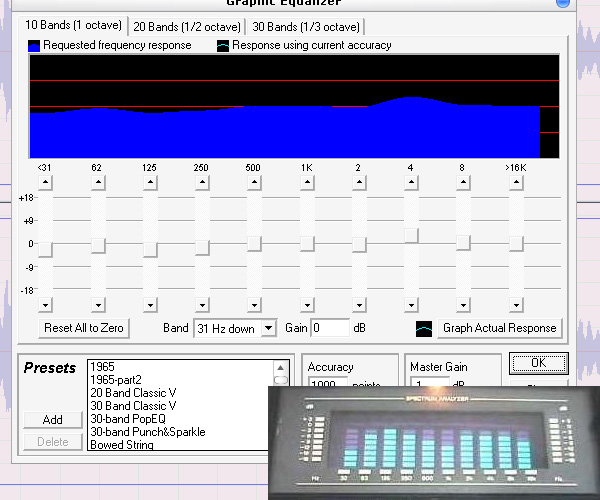This screenshot has height=500, width=600.
Task: Open the Band dropdown showing 31 Hz down
Action: pyautogui.click(x=235, y=328)
